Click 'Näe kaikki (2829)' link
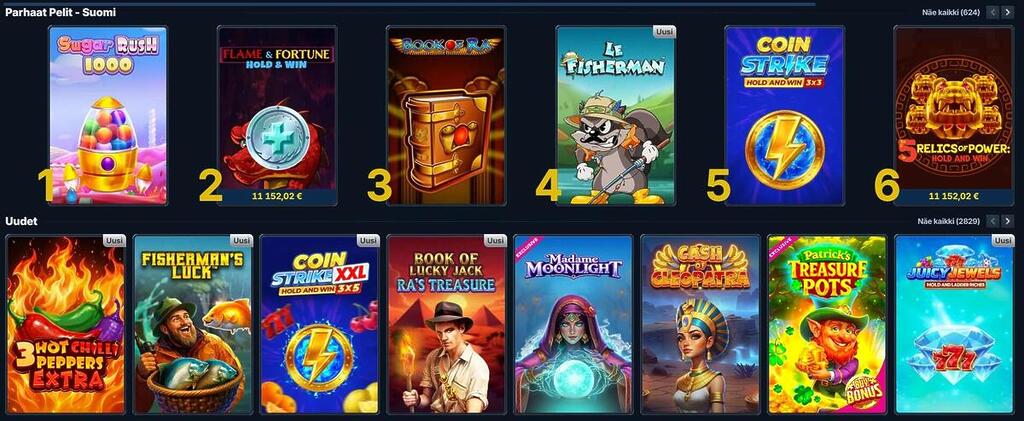 [948, 221]
